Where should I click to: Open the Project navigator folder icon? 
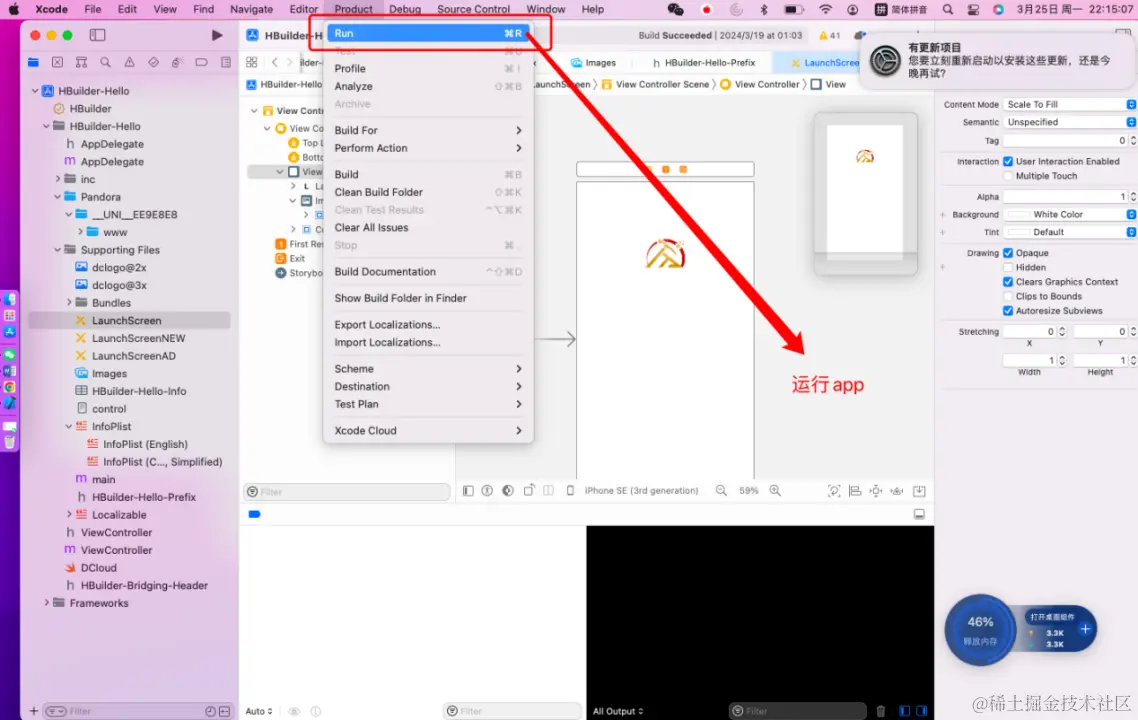[x=33, y=62]
